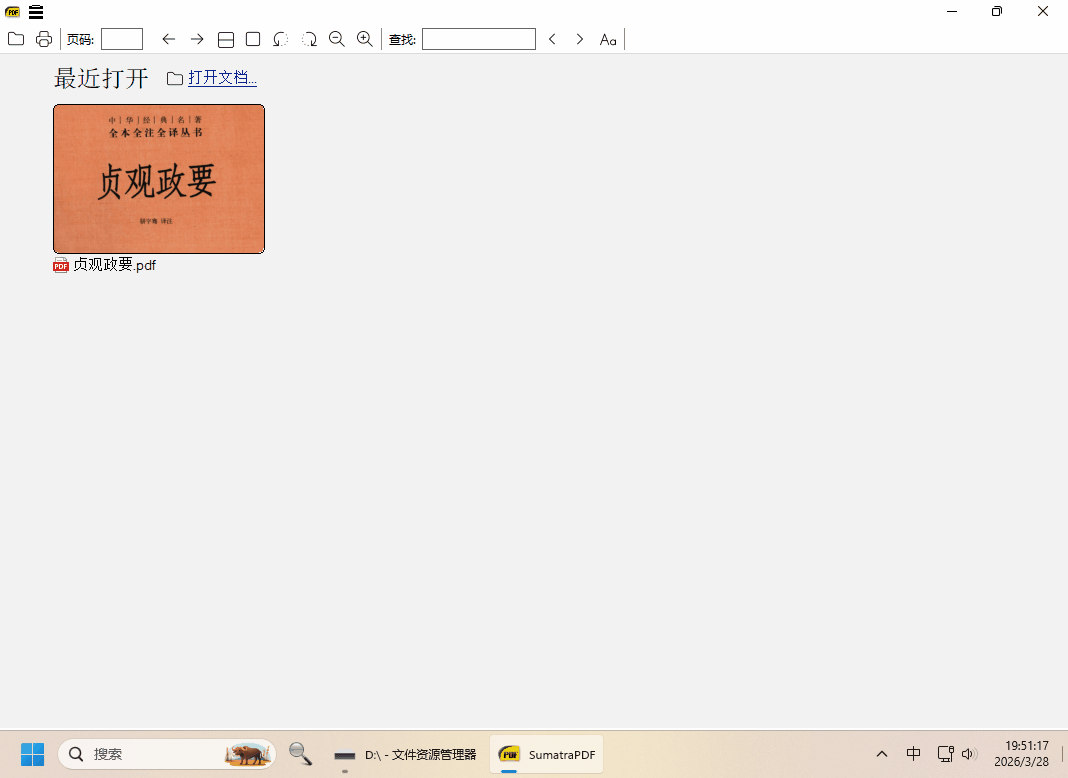Find previous match arrow
The height and width of the screenshot is (778, 1068).
[552, 39]
